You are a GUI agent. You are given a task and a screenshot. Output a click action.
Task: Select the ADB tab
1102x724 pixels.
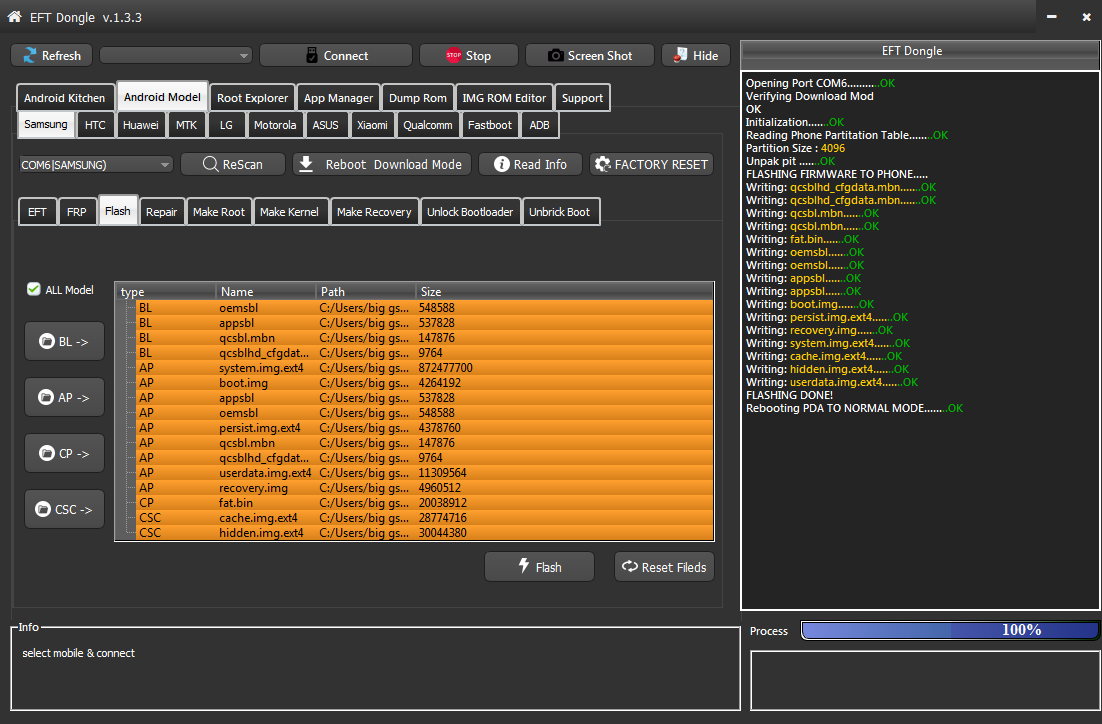point(539,125)
